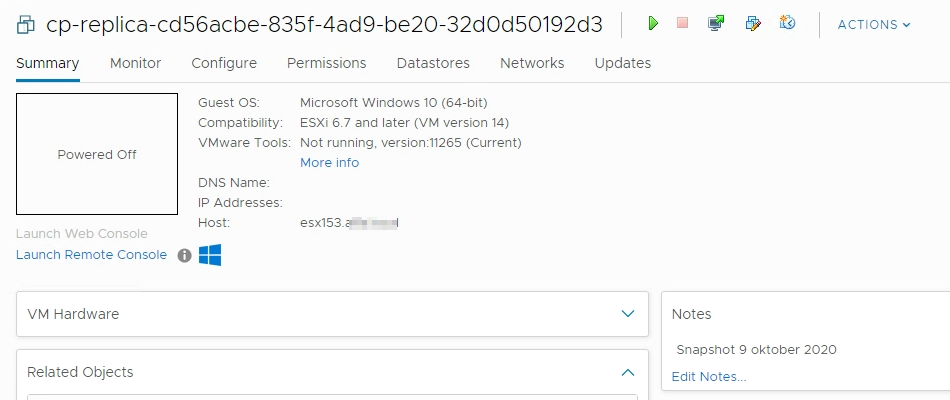The width and height of the screenshot is (950, 400).
Task: Click the Take Snapshot clock icon
Action: click(787, 23)
